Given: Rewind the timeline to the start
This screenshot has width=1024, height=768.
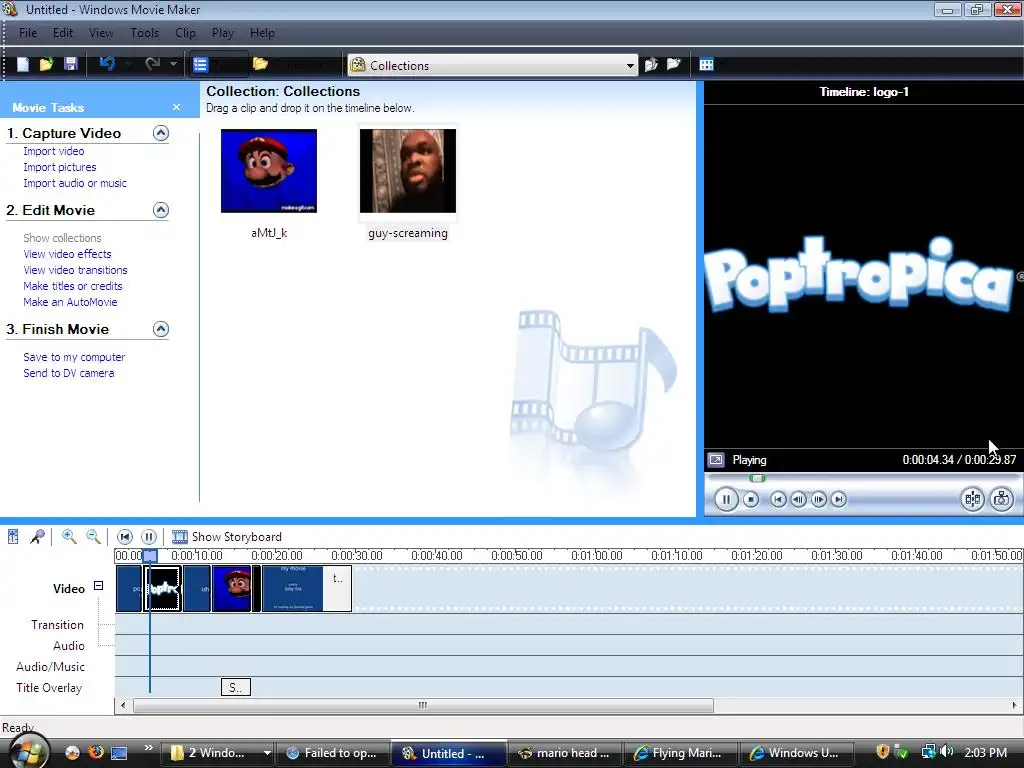Looking at the screenshot, I should (125, 537).
